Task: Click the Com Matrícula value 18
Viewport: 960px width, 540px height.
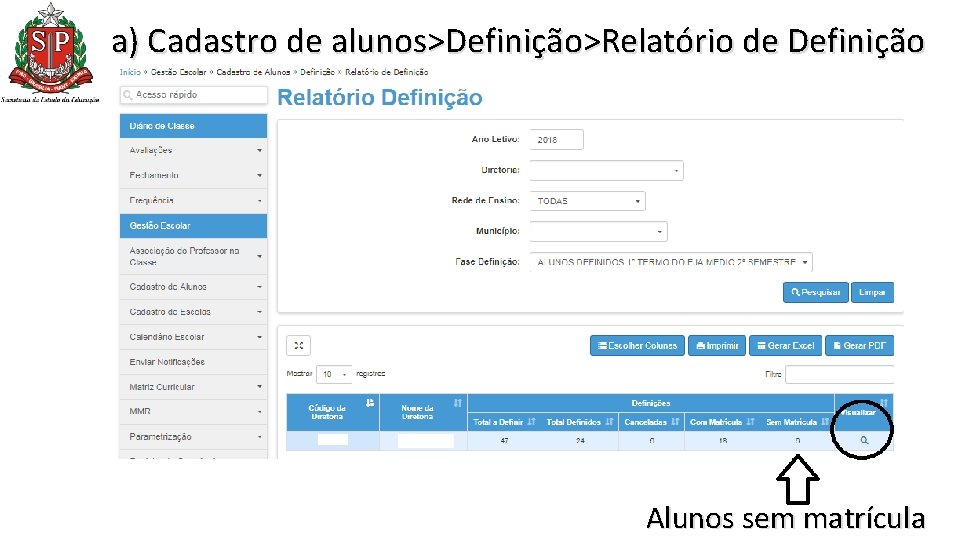Action: [723, 441]
